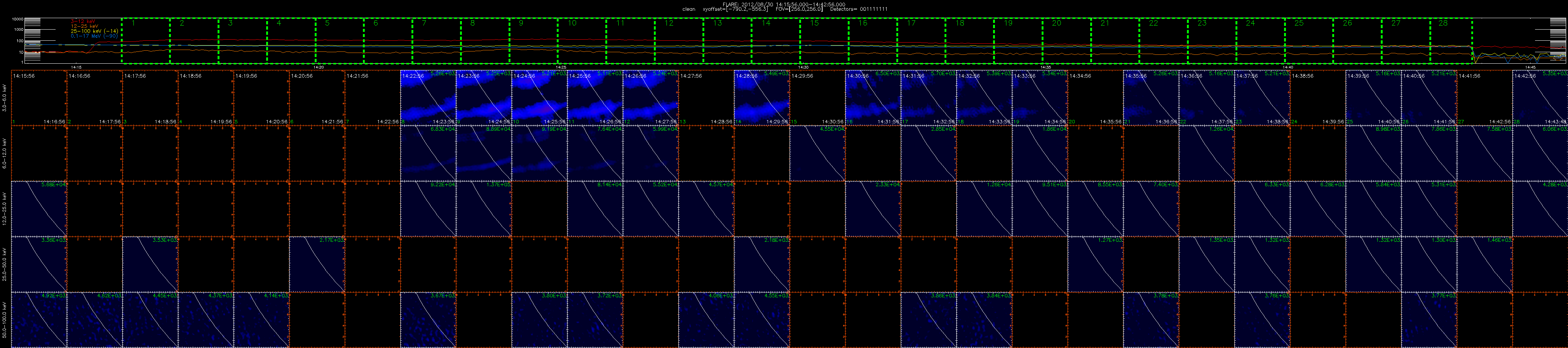This screenshot has height=348, width=1568.
Task: Open the empty 3-6 keV frame starting 14:34:56
Action: click(x=1096, y=98)
